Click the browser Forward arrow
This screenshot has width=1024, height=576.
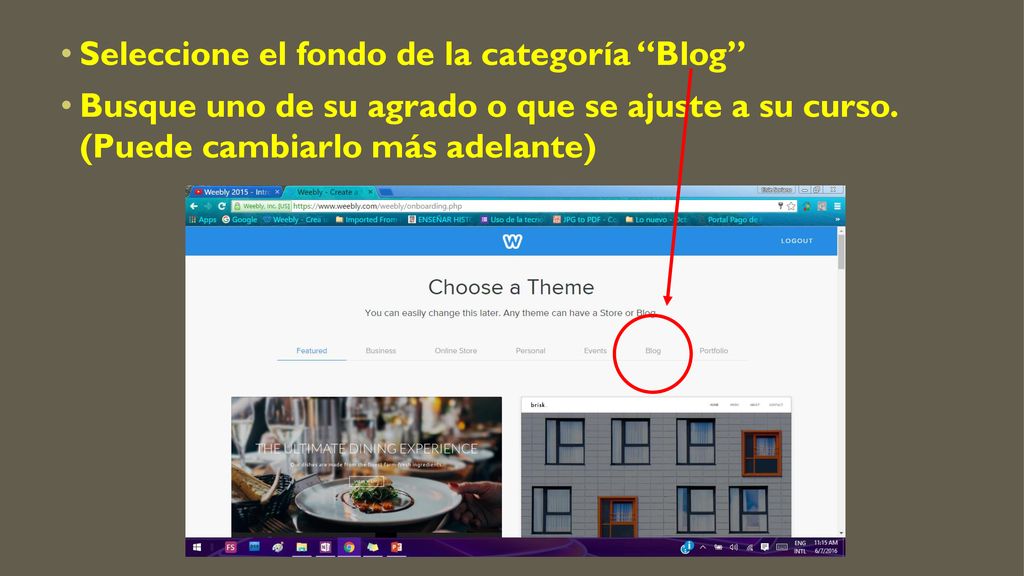[208, 206]
